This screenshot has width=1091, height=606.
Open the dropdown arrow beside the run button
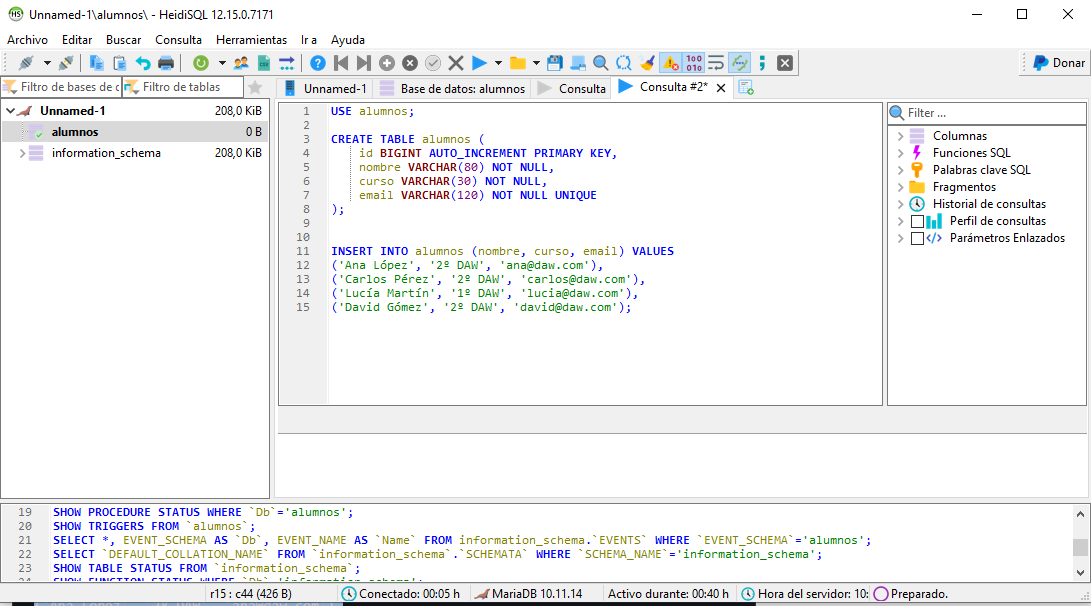pyautogui.click(x=497, y=63)
